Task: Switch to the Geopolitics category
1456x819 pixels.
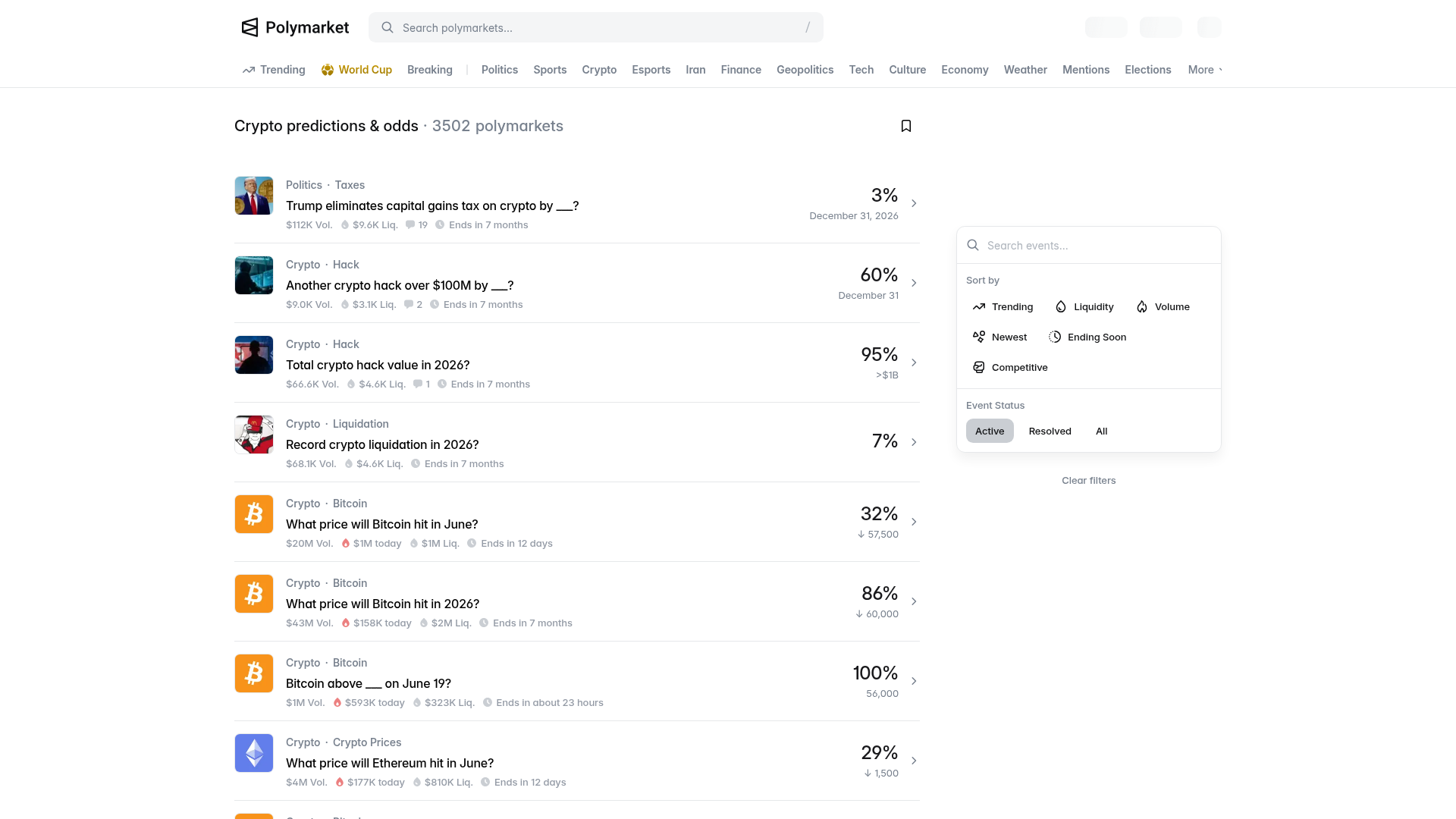Action: [x=805, y=70]
